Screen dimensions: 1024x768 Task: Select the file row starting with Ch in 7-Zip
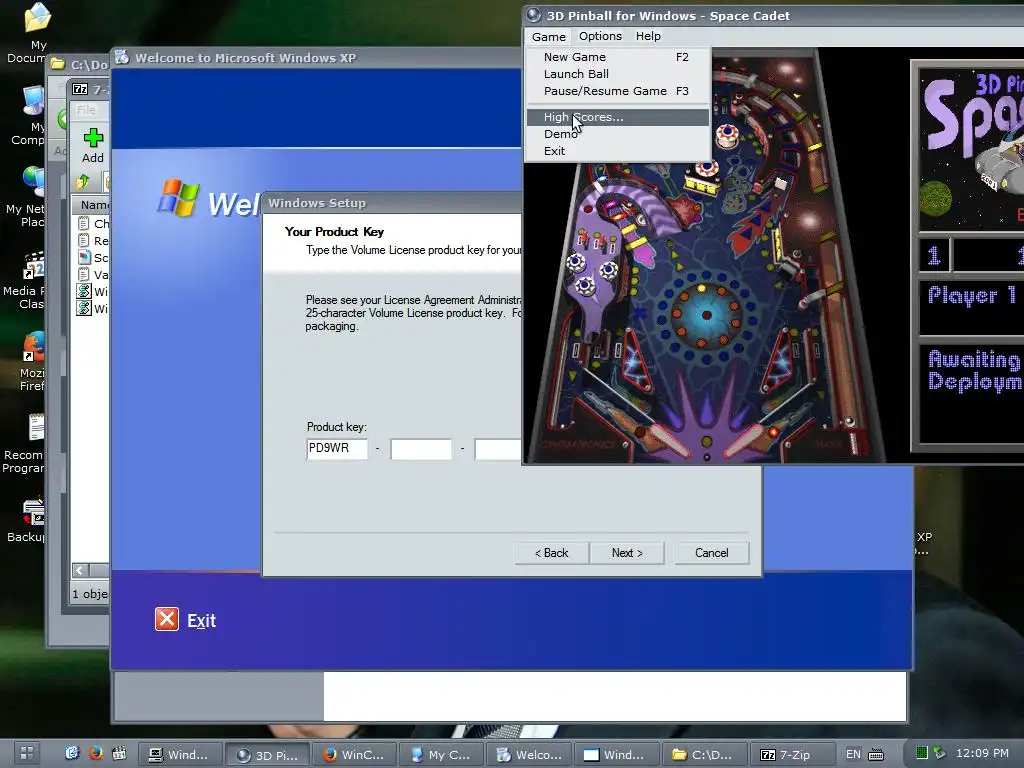93,223
